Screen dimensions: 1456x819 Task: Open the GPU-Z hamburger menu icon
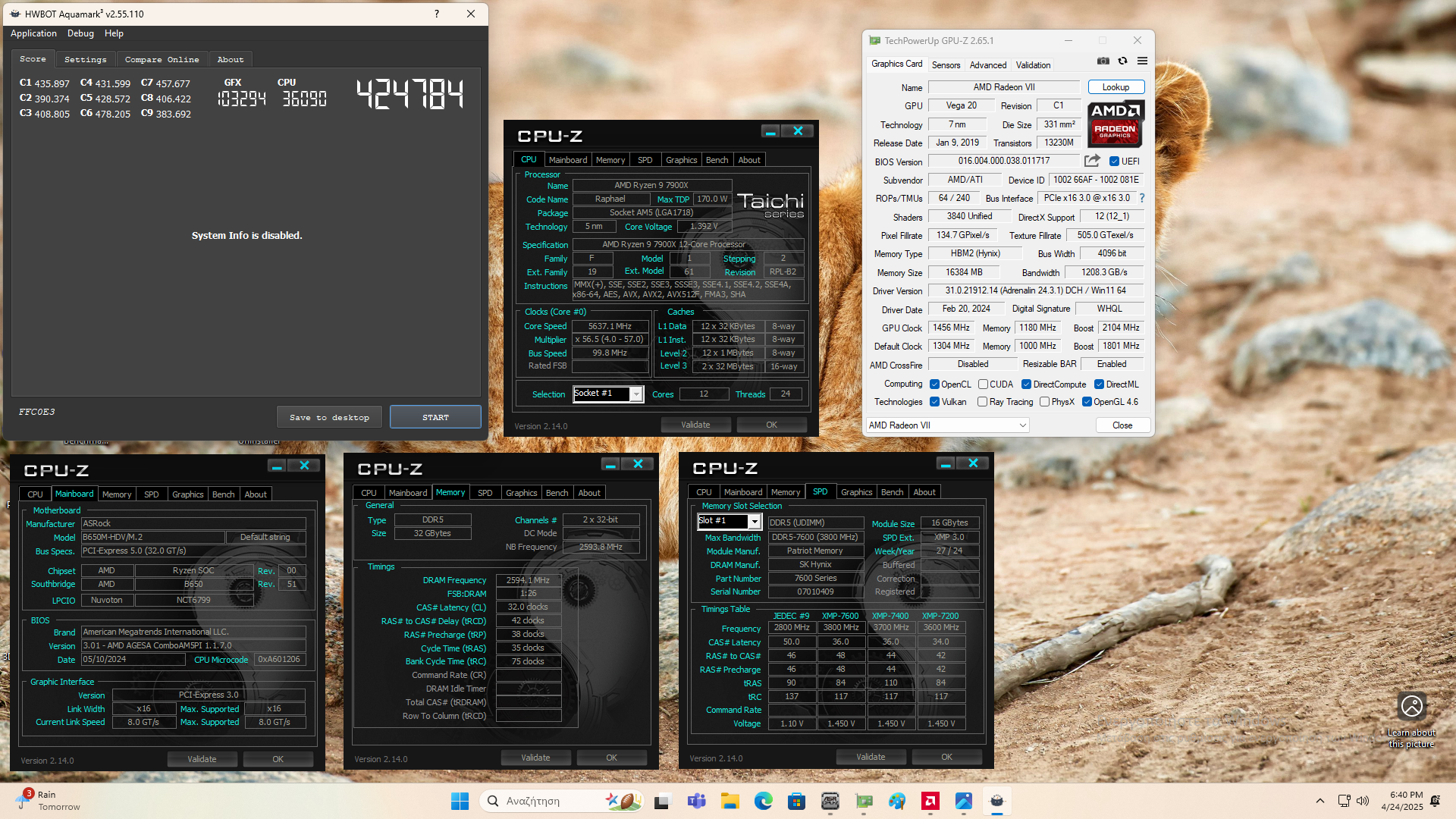(x=1142, y=61)
